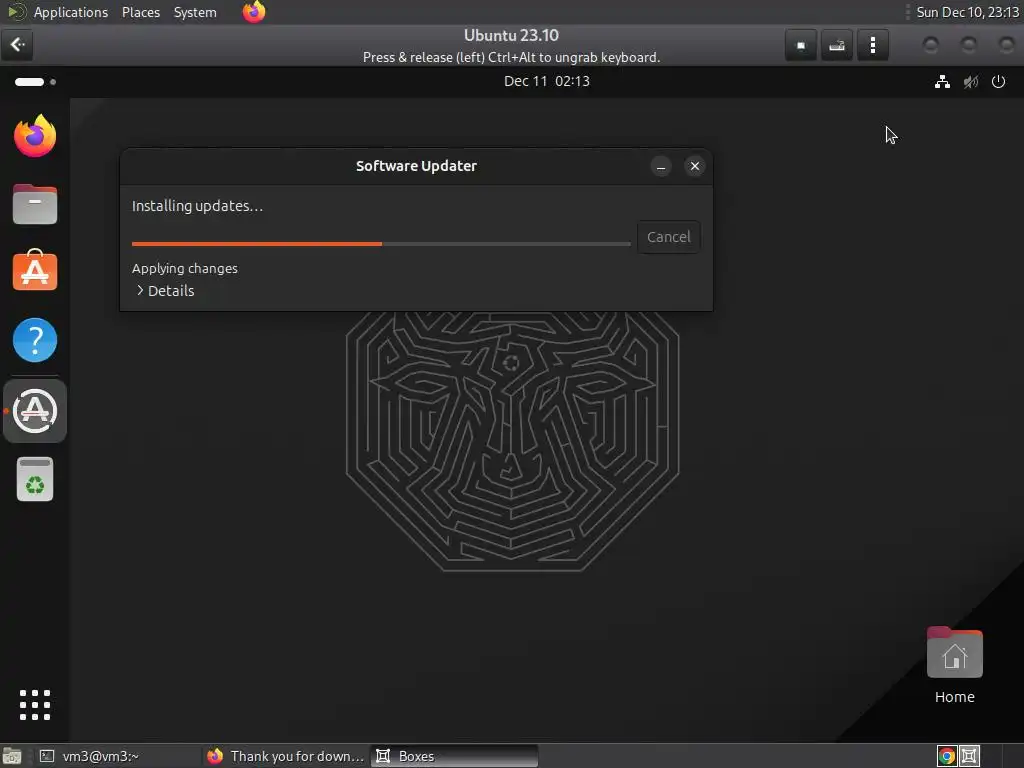Open the System menu

coord(195,12)
